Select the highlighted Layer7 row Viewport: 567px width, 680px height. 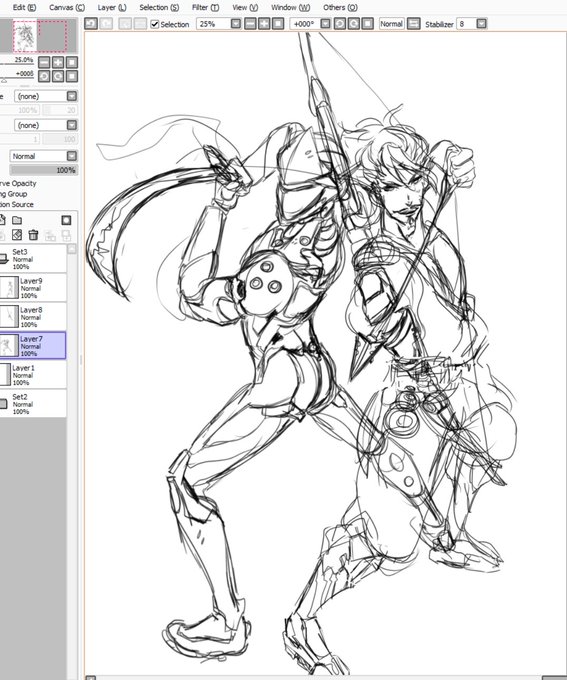point(33,346)
